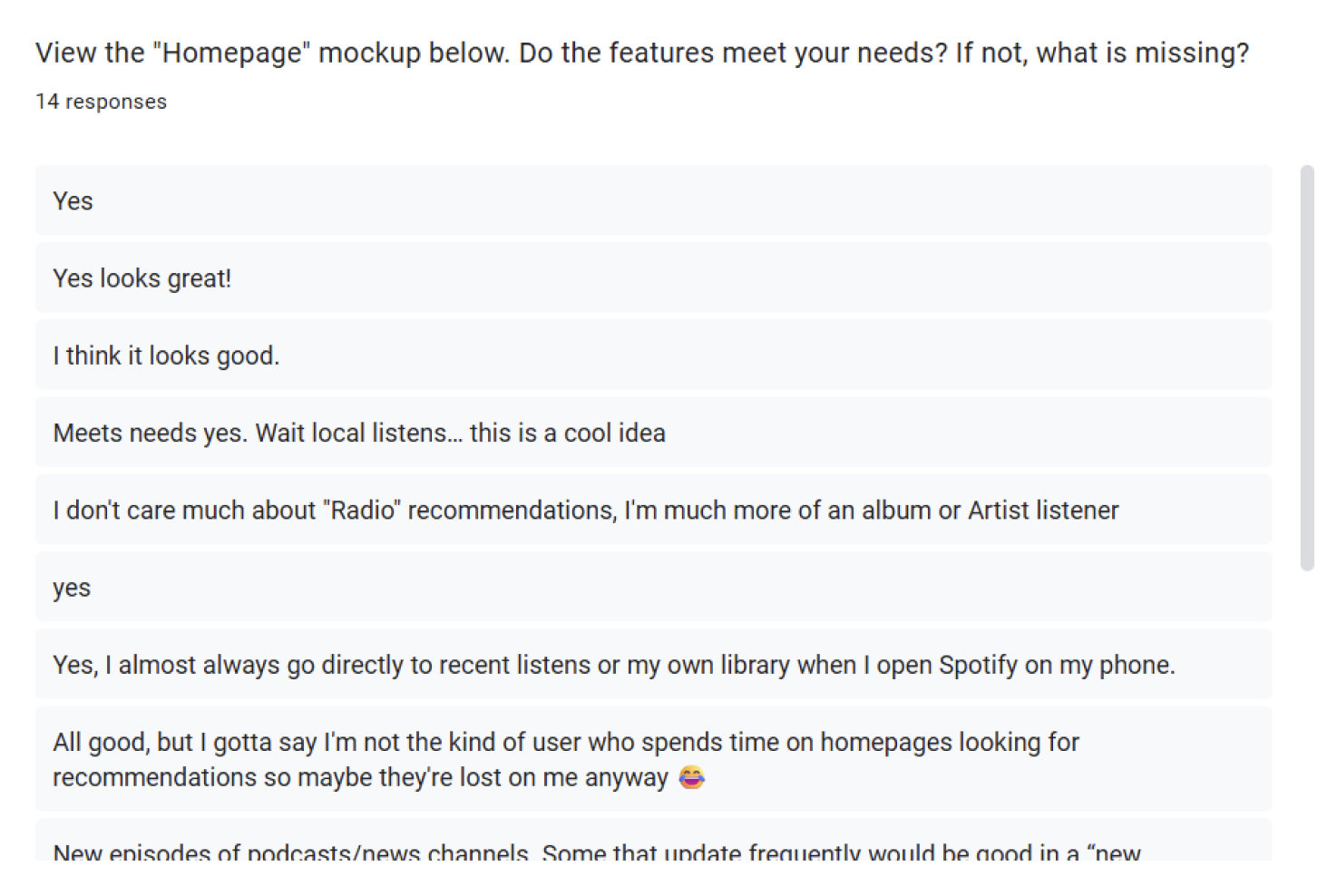The height and width of the screenshot is (896, 1337).
Task: Click the laughing emoji in the response
Action: (x=692, y=777)
